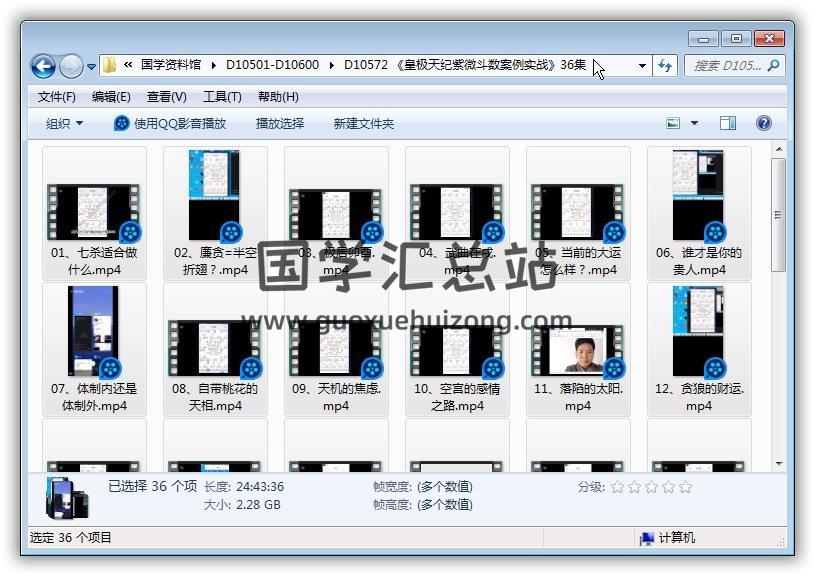Set rating by clicking the third star
Screen dimensions: 815x576
[x=651, y=487]
